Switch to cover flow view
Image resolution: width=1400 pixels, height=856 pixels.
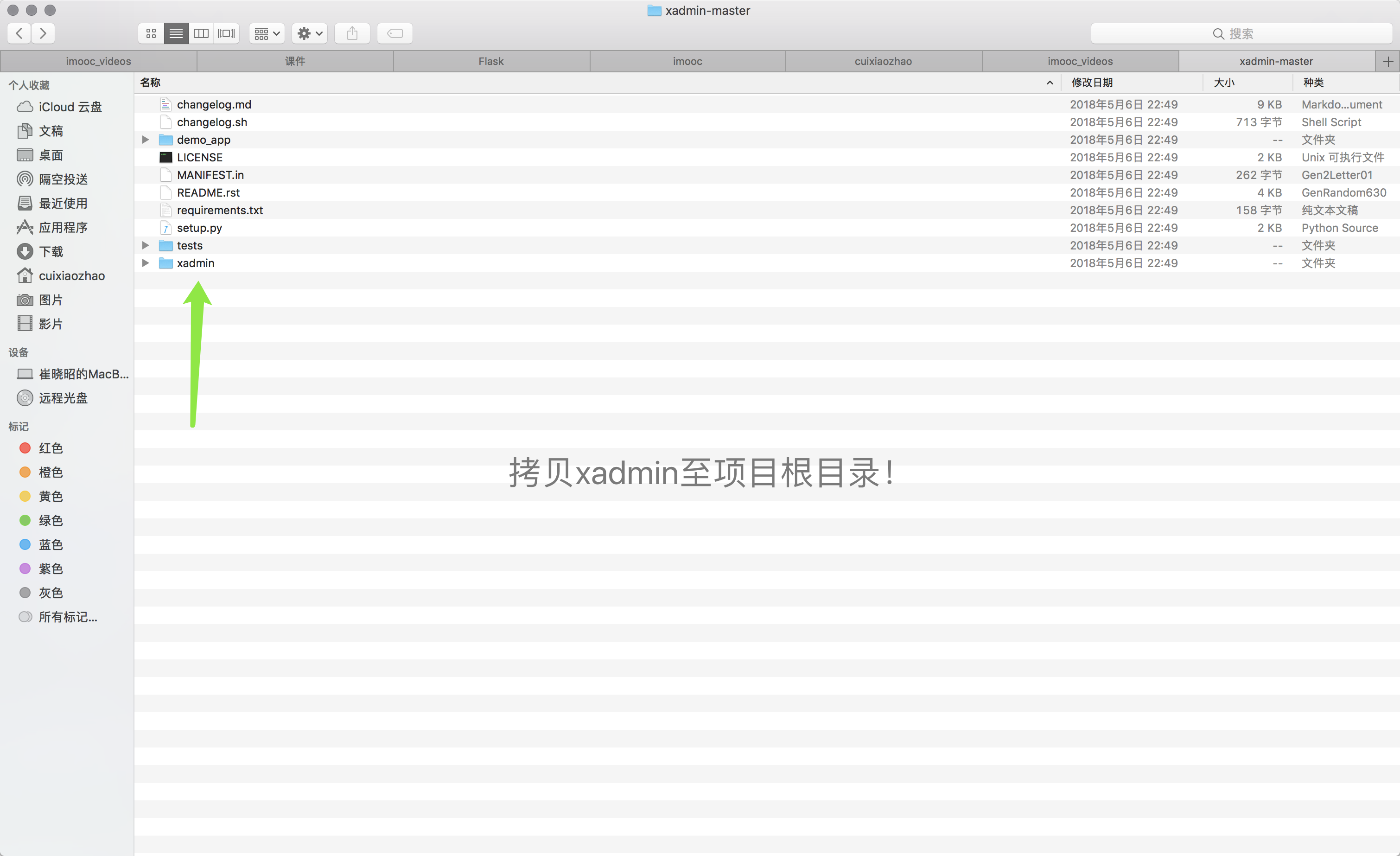(226, 33)
